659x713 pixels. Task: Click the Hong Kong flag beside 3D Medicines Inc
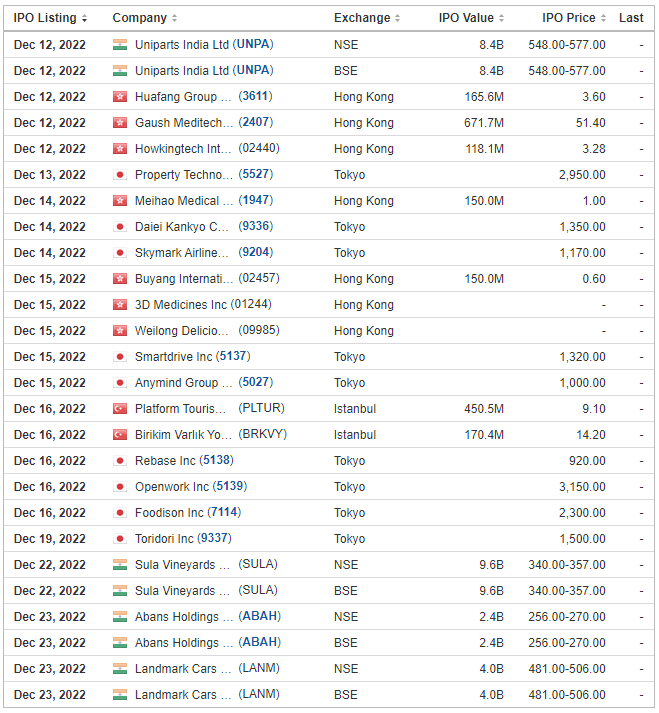click(x=120, y=305)
